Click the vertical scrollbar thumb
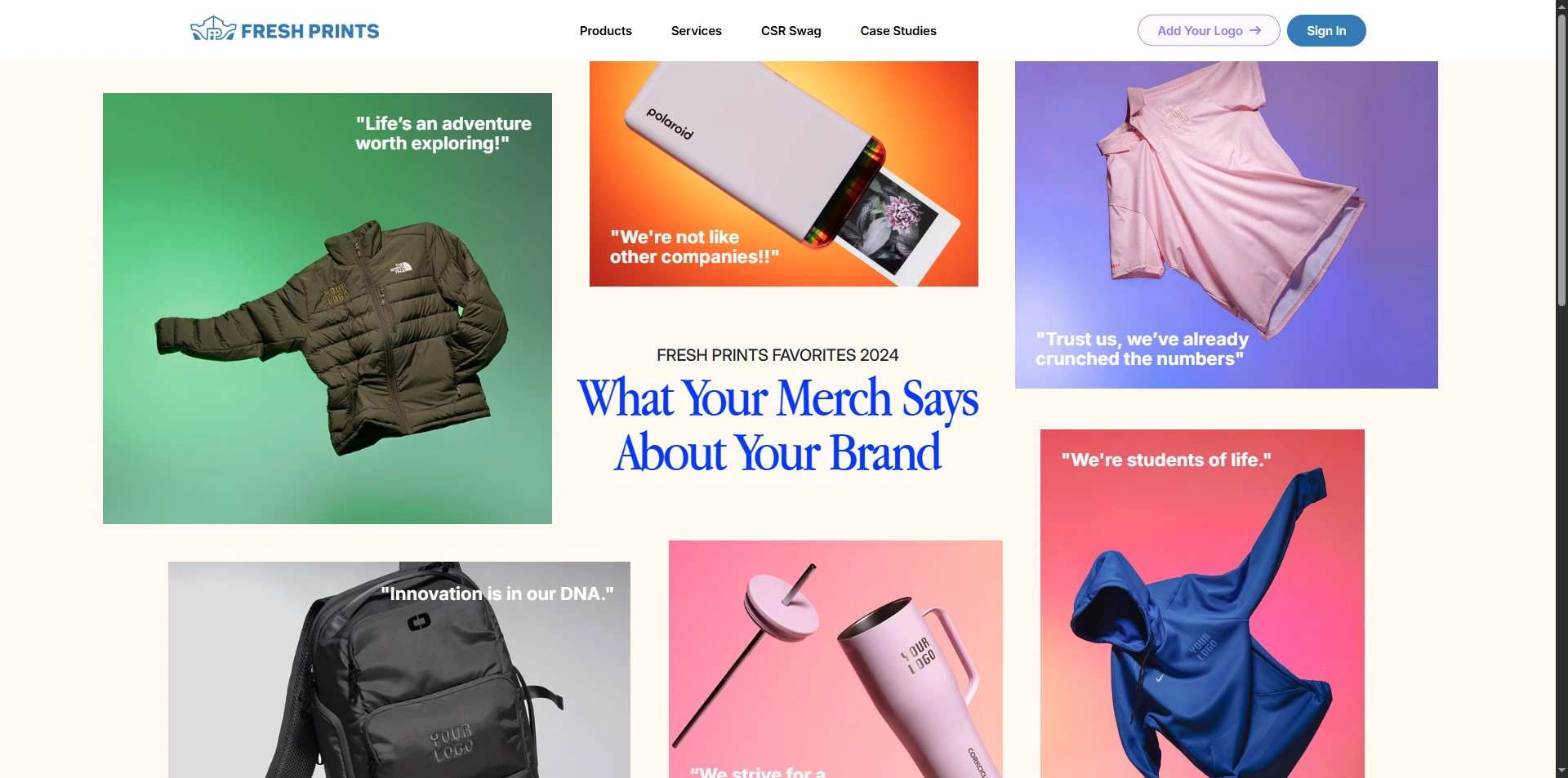The image size is (1568, 778). (1561, 160)
